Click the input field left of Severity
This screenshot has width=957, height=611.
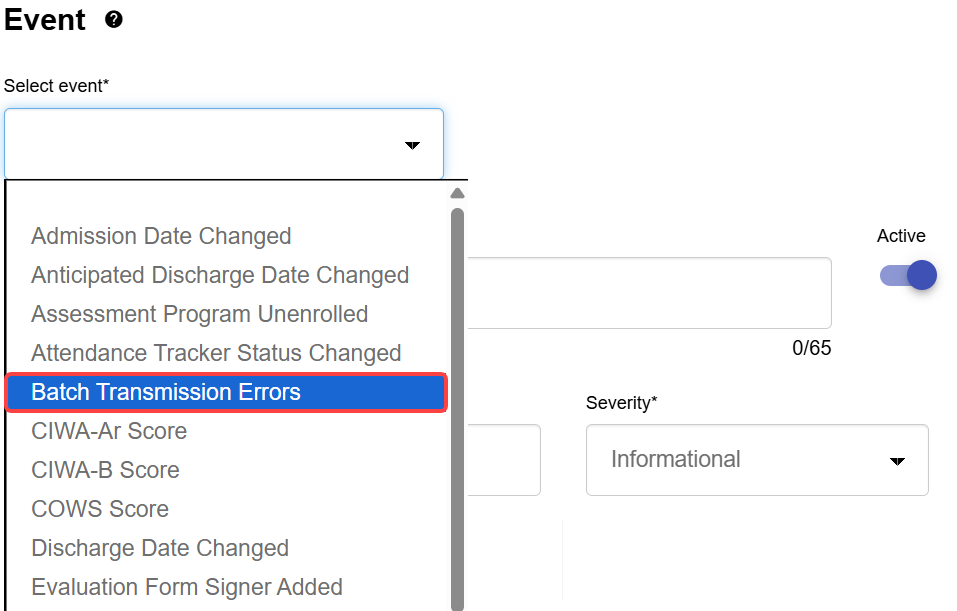click(504, 460)
